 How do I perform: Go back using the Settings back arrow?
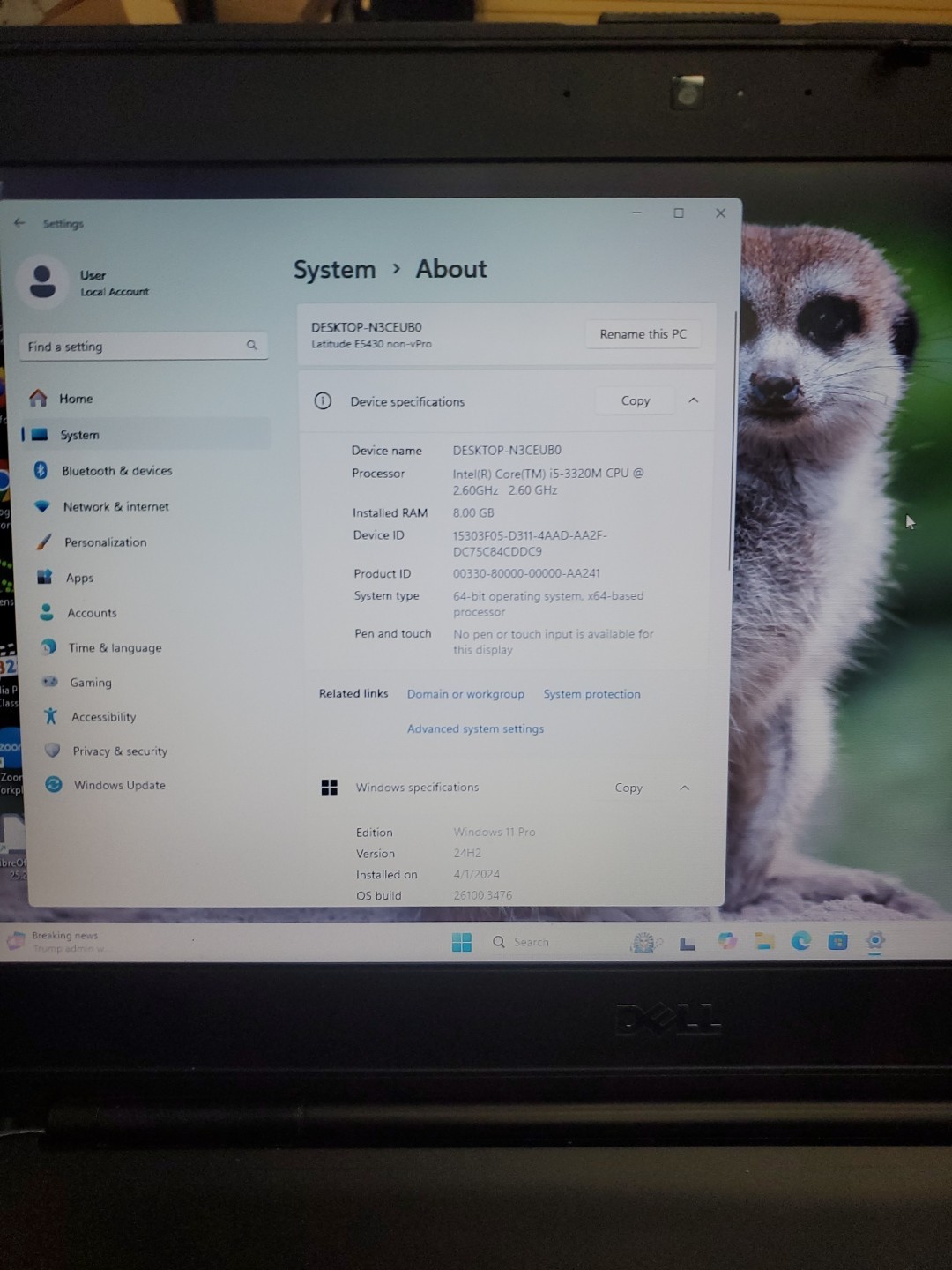point(19,223)
